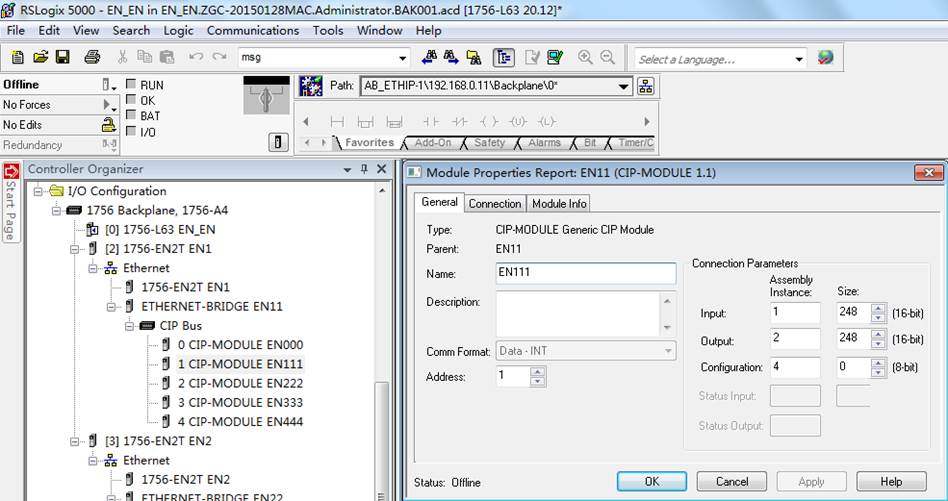
Task: Open the existing project folder icon
Action: coord(41,57)
